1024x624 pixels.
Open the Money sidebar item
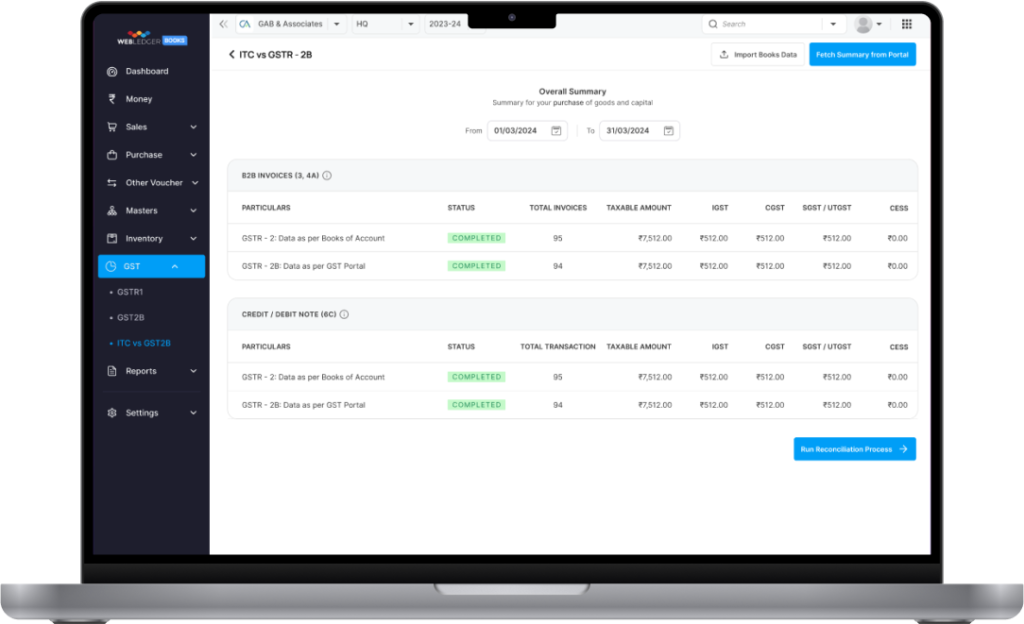click(x=139, y=99)
